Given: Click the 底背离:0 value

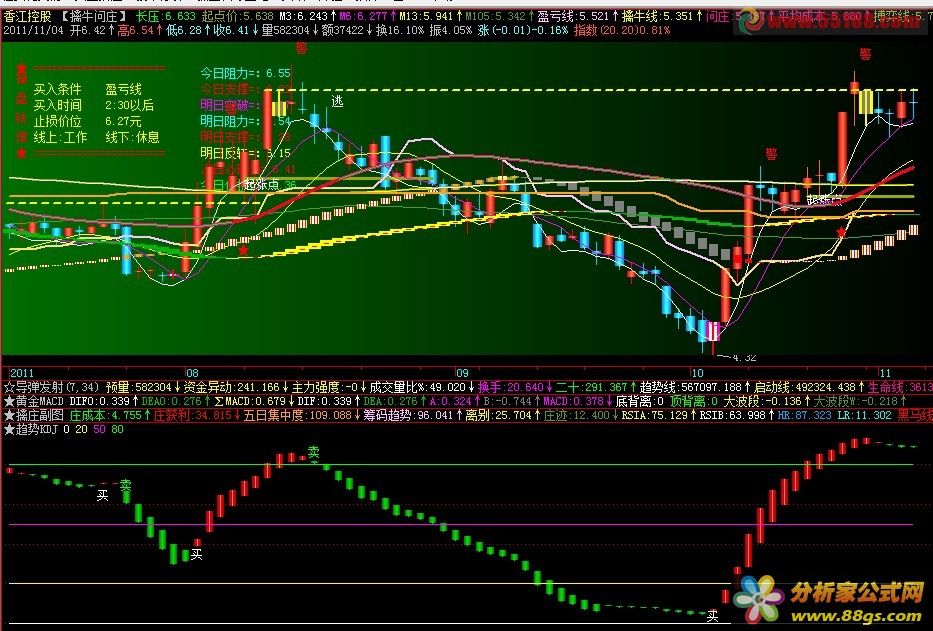Looking at the screenshot, I should coord(639,401).
